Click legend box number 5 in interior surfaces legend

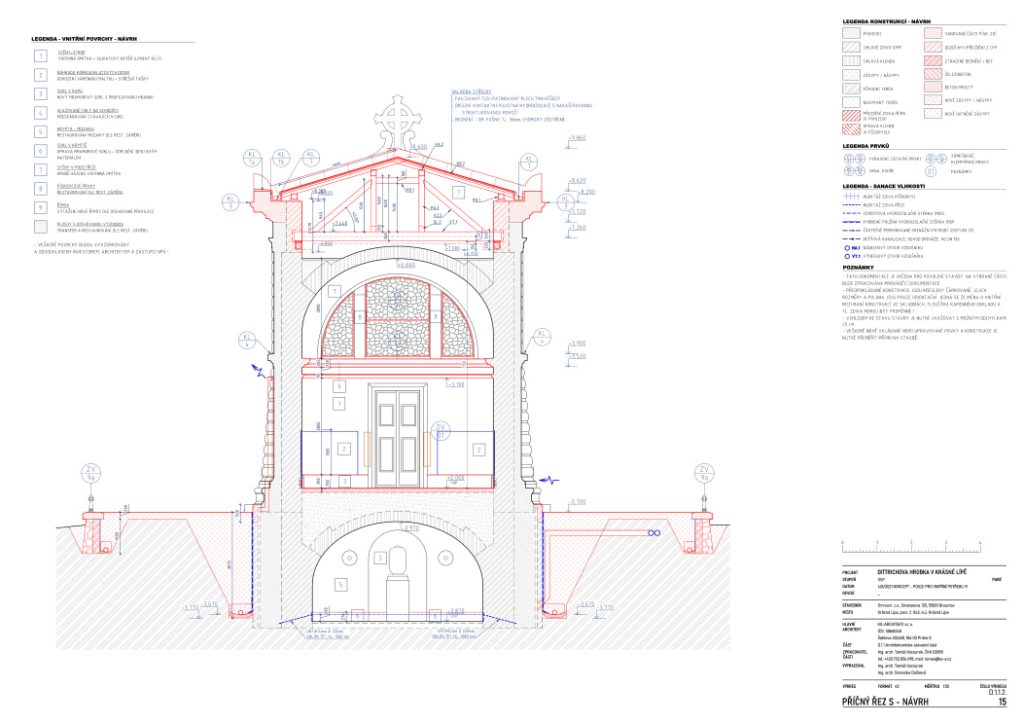pos(41,132)
